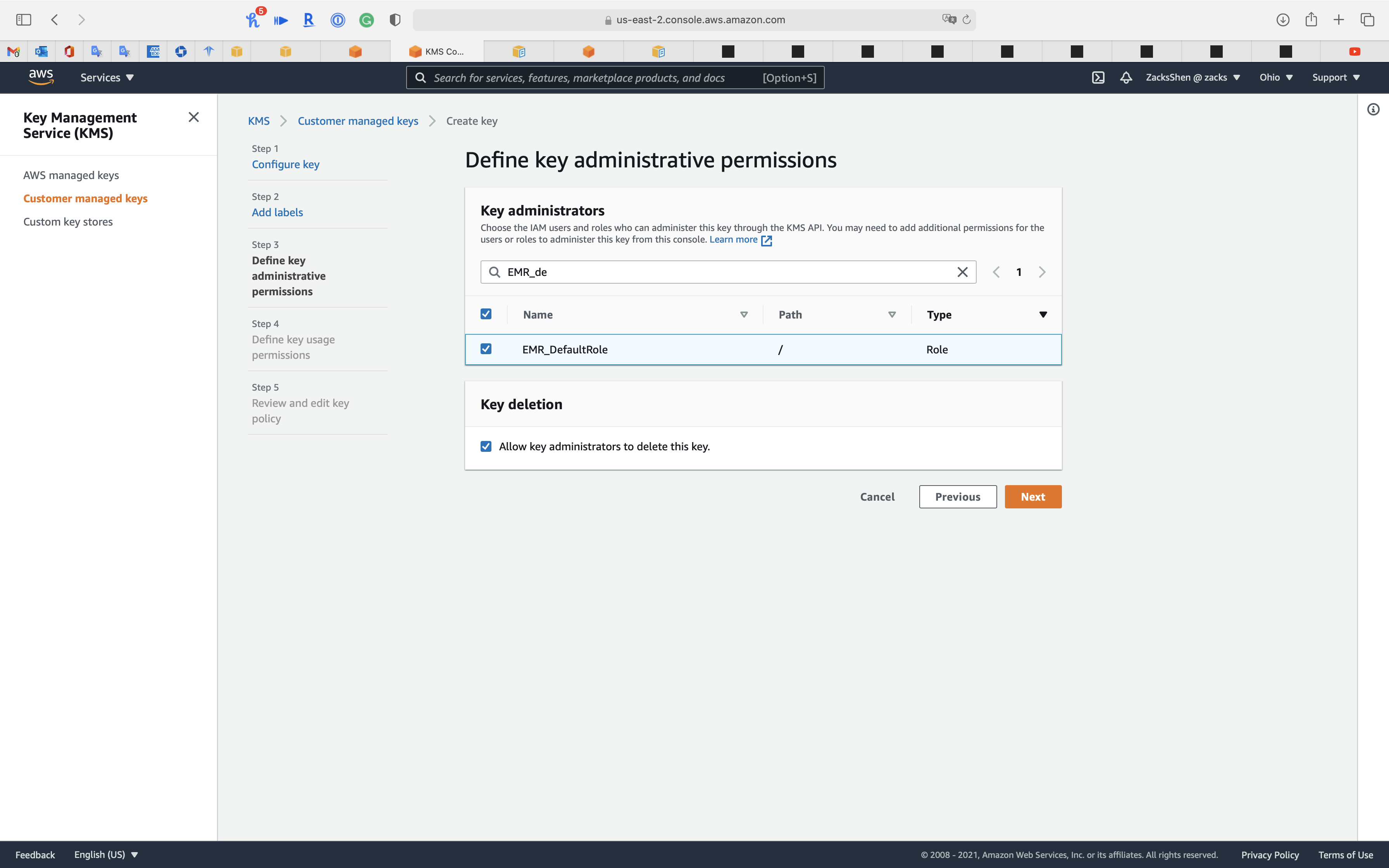Click the key administrators search field

[x=723, y=272]
